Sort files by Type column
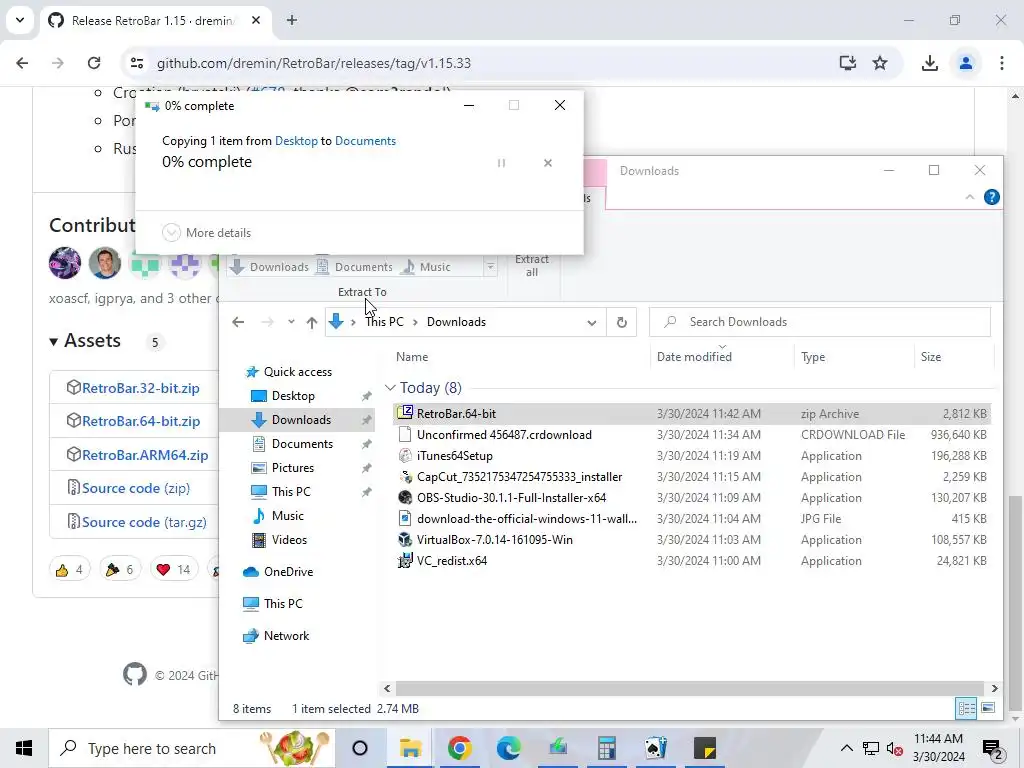 pyautogui.click(x=813, y=357)
